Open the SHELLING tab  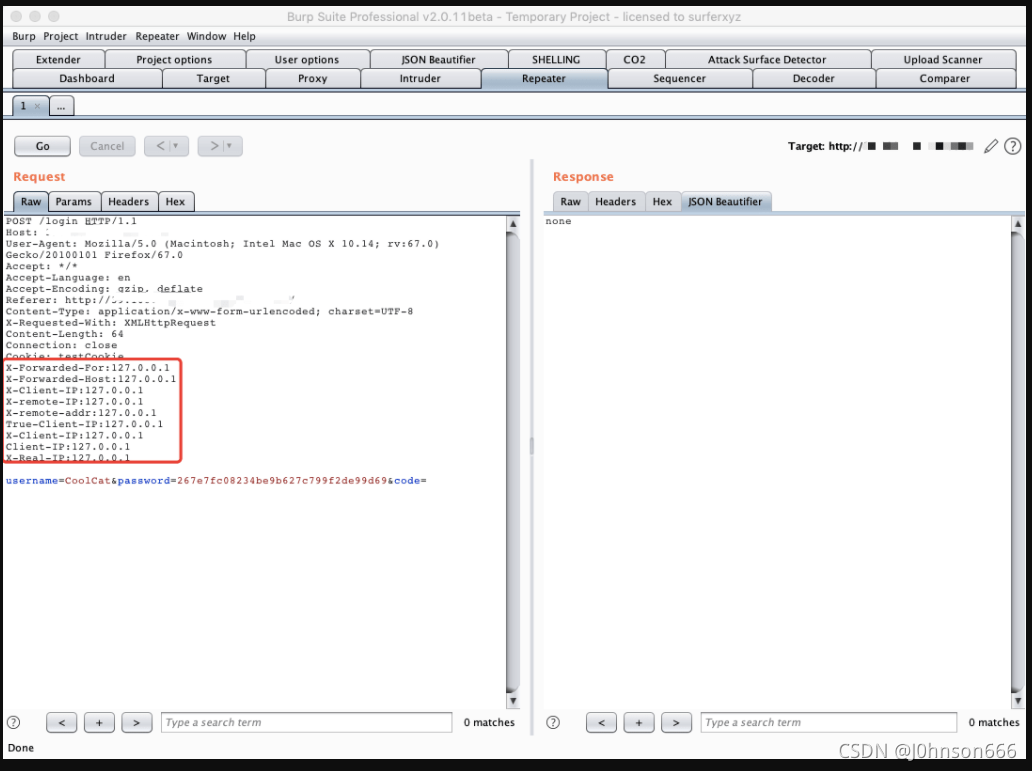(556, 59)
